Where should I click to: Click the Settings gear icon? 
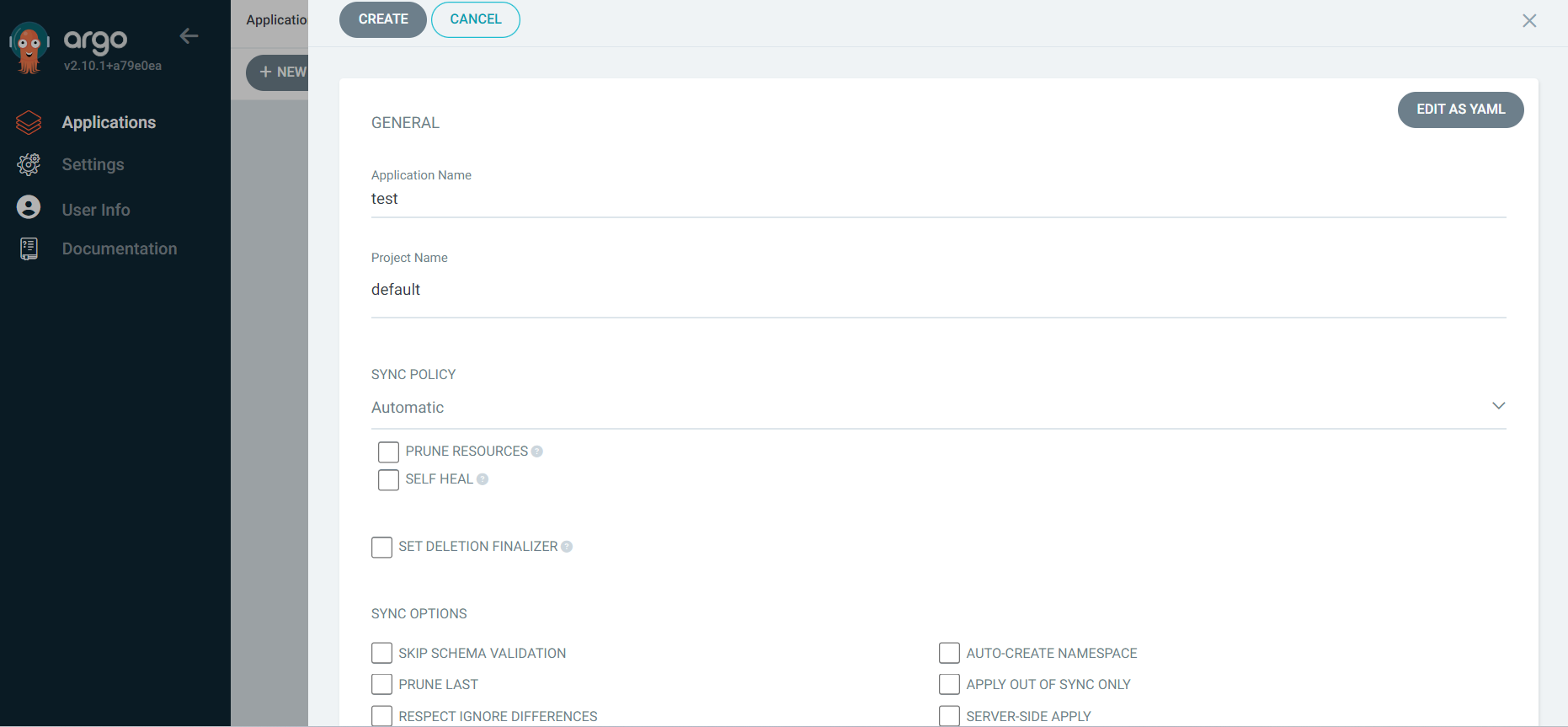(29, 164)
